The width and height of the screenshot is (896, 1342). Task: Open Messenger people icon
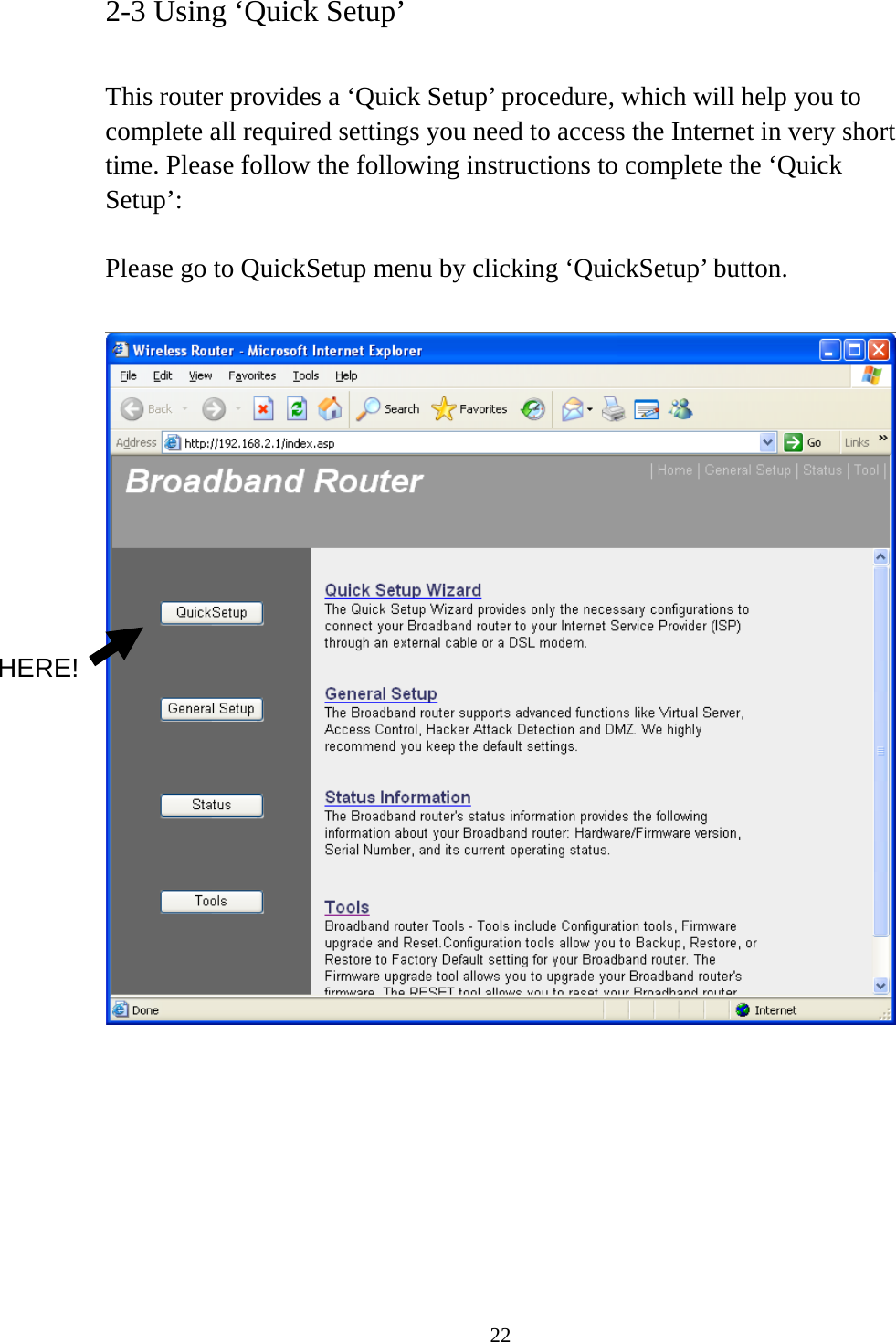[680, 408]
